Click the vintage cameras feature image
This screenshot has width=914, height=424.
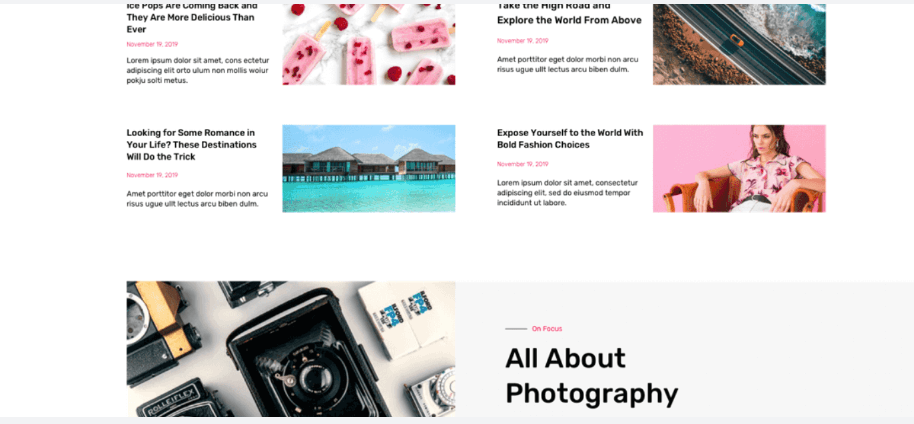point(291,349)
